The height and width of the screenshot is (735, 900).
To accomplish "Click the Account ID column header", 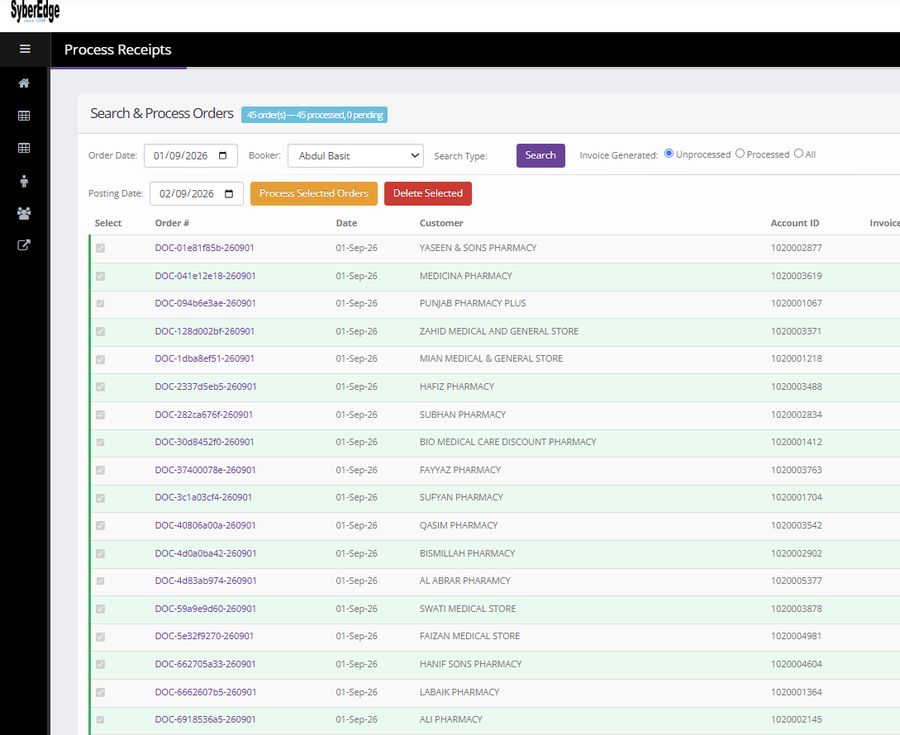I will click(x=794, y=223).
